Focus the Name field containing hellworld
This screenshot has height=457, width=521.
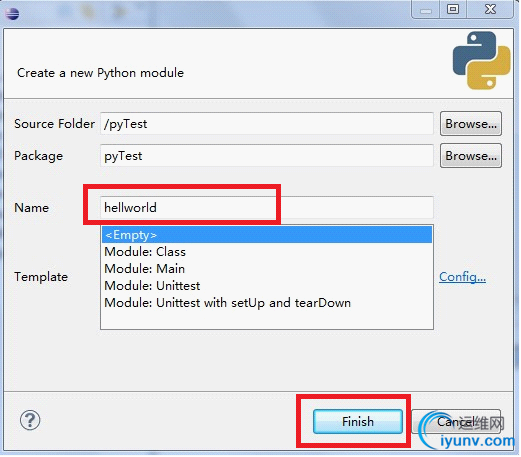click(x=267, y=208)
